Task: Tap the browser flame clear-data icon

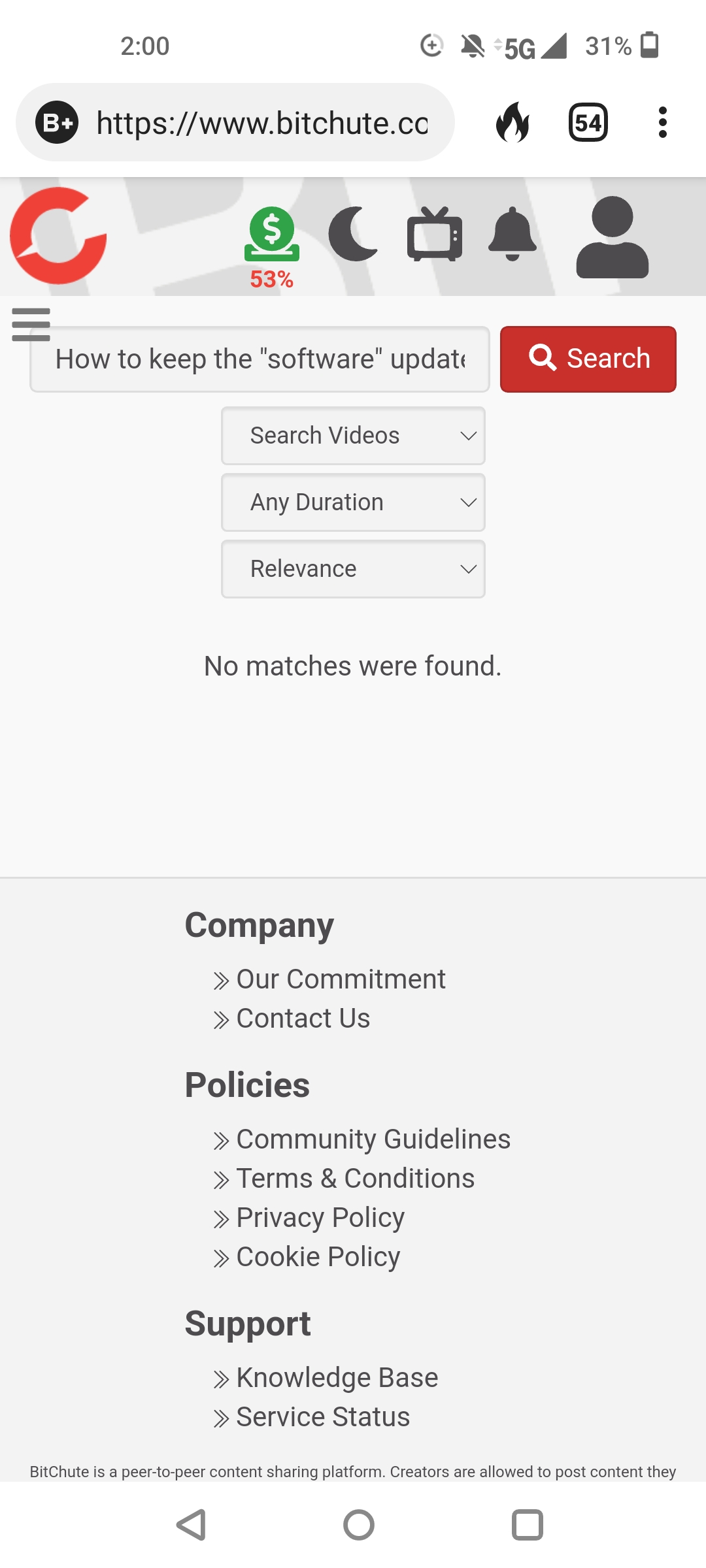Action: (513, 122)
